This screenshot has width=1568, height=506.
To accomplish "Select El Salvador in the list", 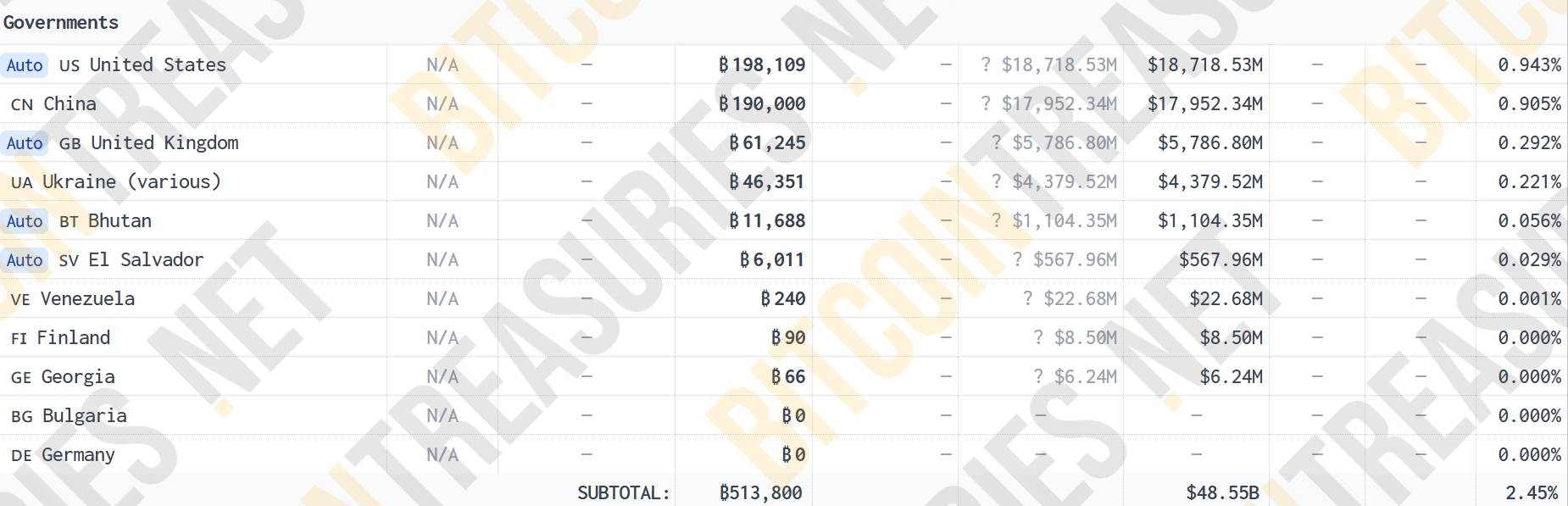I will [146, 260].
